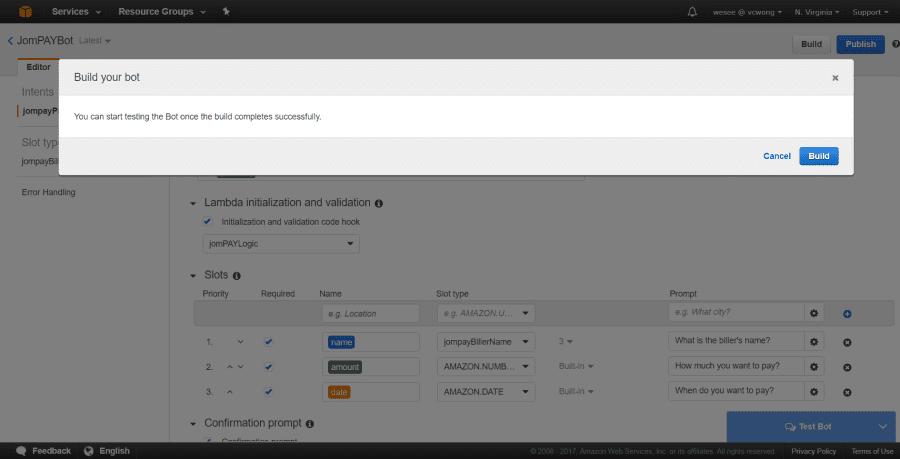Open settings gear for how much prompt

[x=813, y=366]
